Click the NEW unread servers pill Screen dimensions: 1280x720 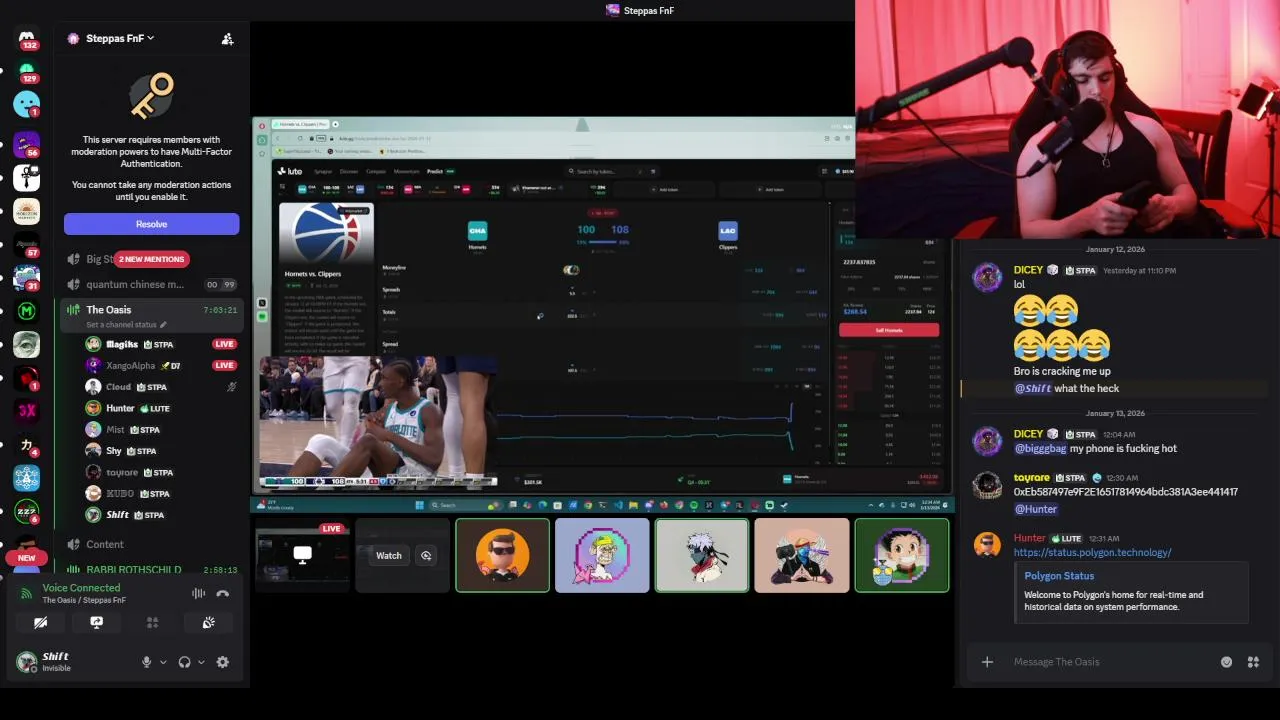point(27,558)
